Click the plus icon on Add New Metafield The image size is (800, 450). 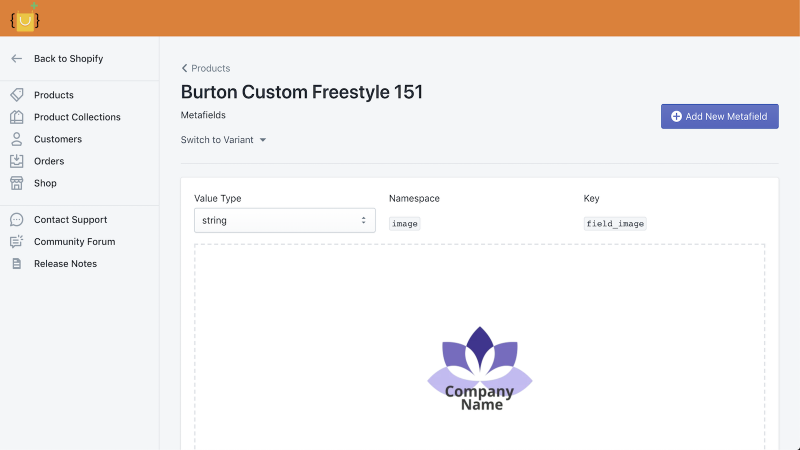pyautogui.click(x=676, y=116)
